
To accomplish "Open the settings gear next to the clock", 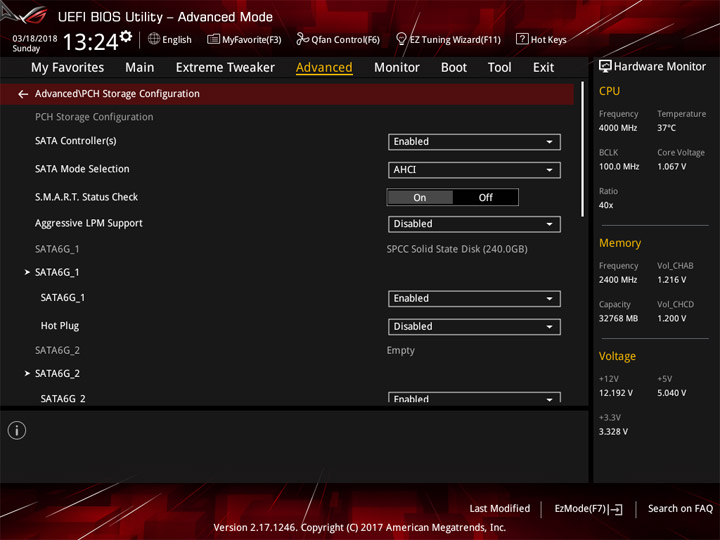I will coord(126,36).
